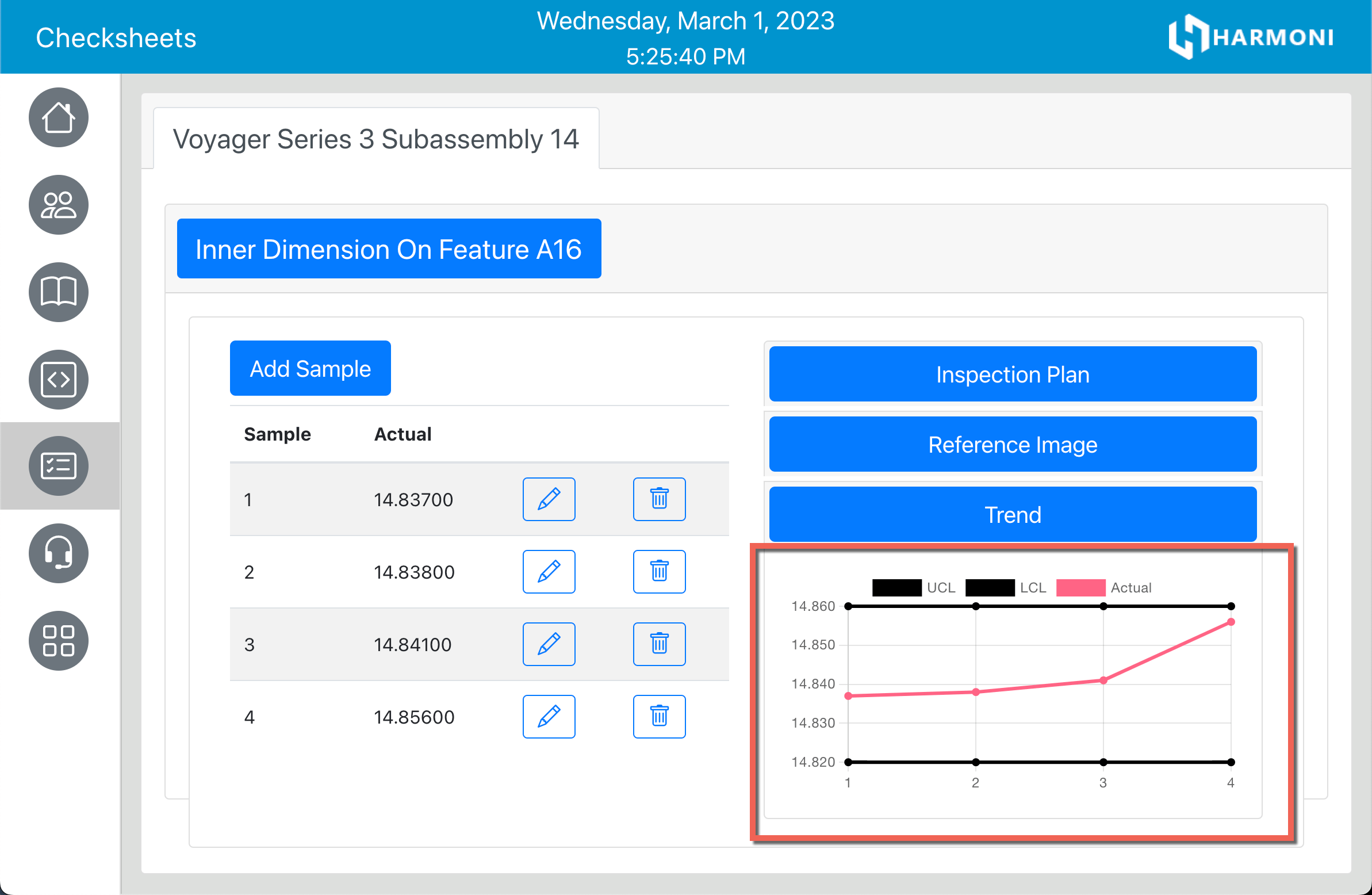Viewport: 1372px width, 895px height.
Task: Delete sample 2 using trash icon
Action: pyautogui.click(x=659, y=572)
